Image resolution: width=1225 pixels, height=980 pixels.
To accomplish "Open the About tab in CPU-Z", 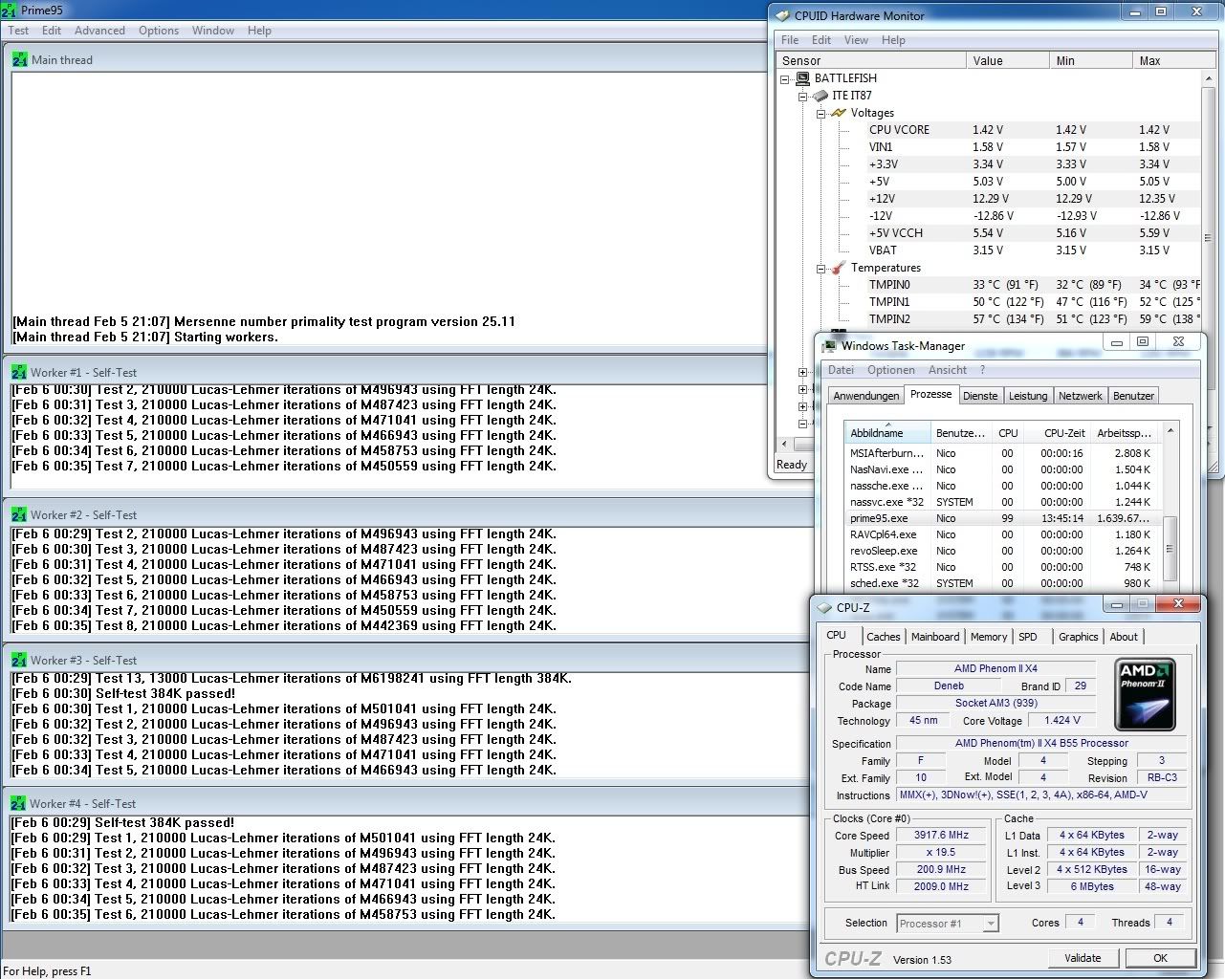I will [x=1124, y=637].
